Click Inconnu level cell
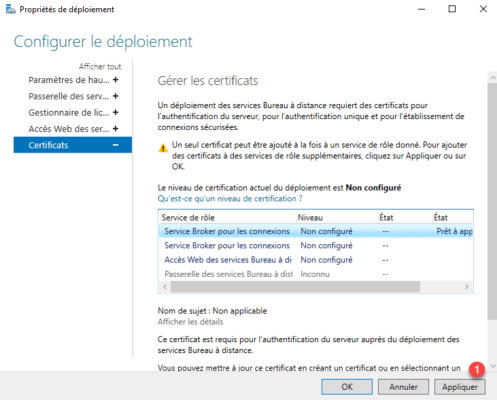The image size is (497, 400). (315, 274)
